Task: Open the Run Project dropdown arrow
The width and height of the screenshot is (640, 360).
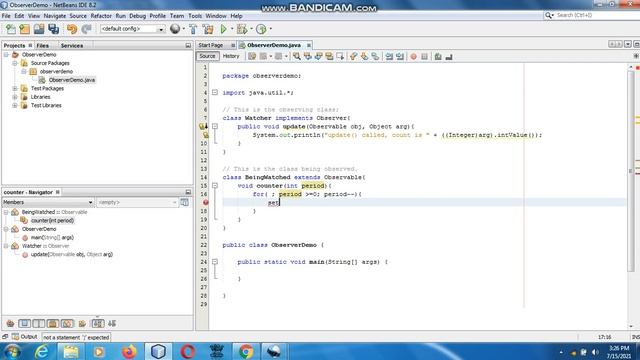Action: (x=232, y=29)
